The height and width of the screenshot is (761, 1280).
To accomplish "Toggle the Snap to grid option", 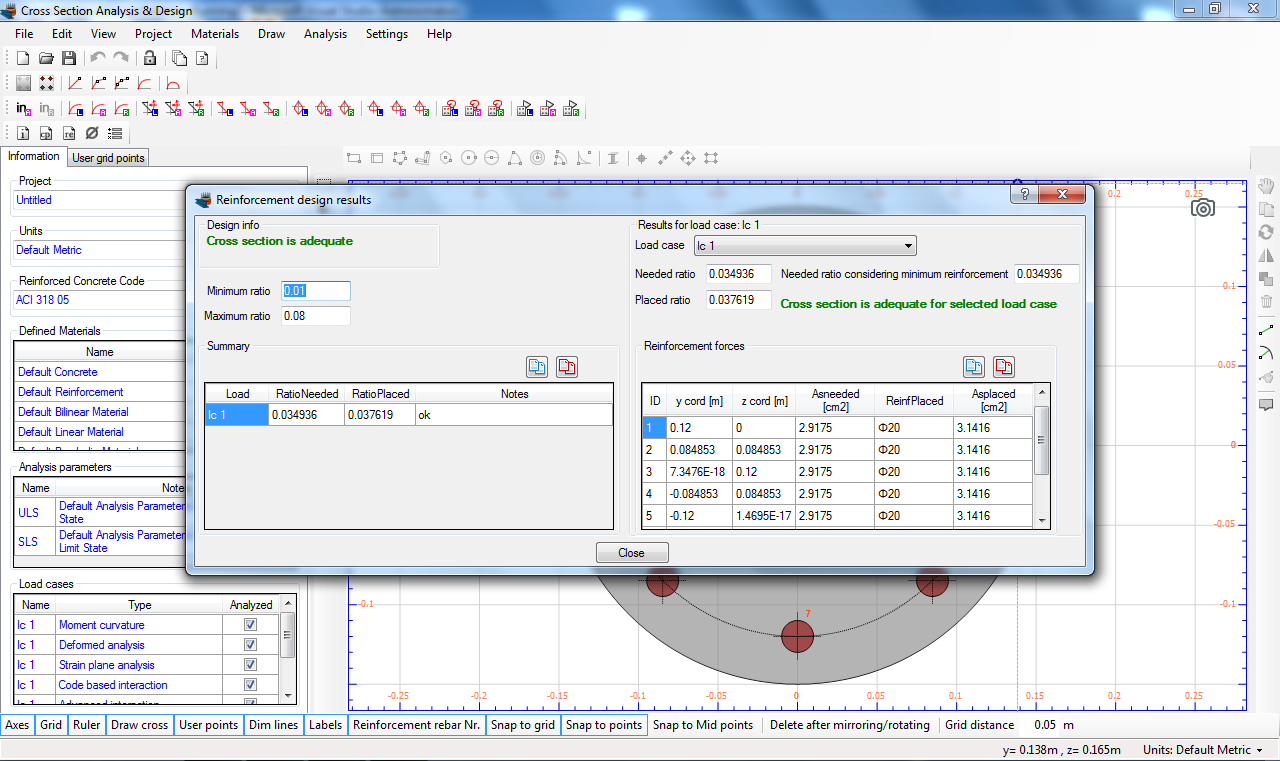I will click(523, 725).
